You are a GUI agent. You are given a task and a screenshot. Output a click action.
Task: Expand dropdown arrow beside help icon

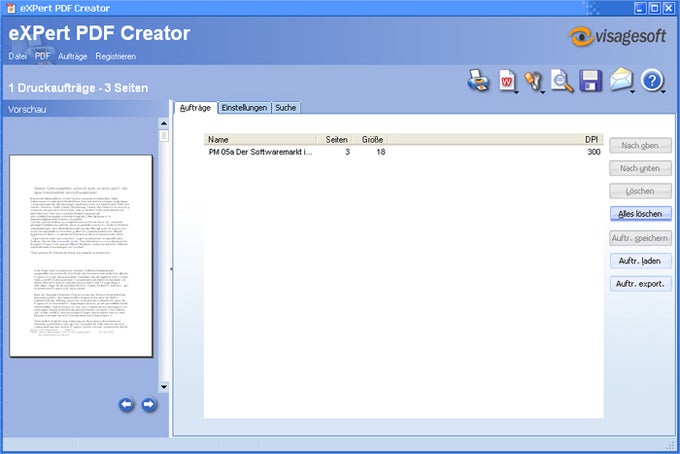click(664, 91)
